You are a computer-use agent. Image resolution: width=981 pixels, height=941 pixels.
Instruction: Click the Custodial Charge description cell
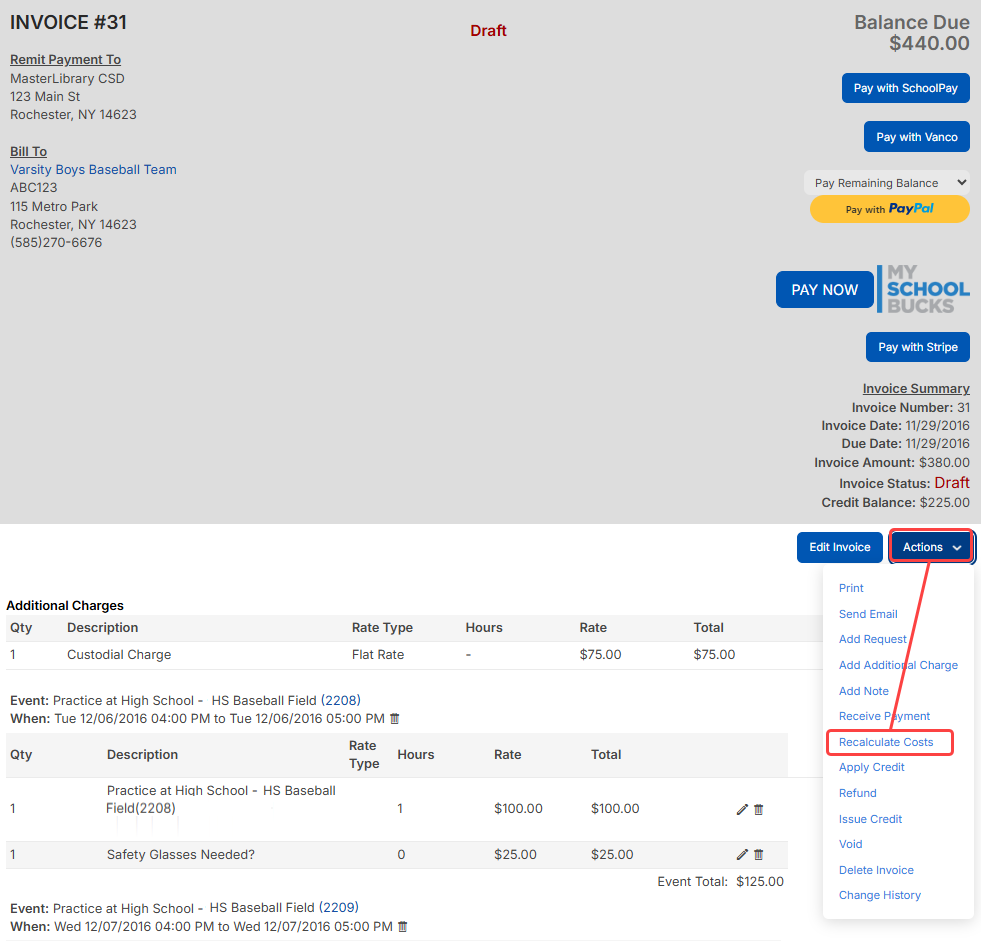pos(119,655)
